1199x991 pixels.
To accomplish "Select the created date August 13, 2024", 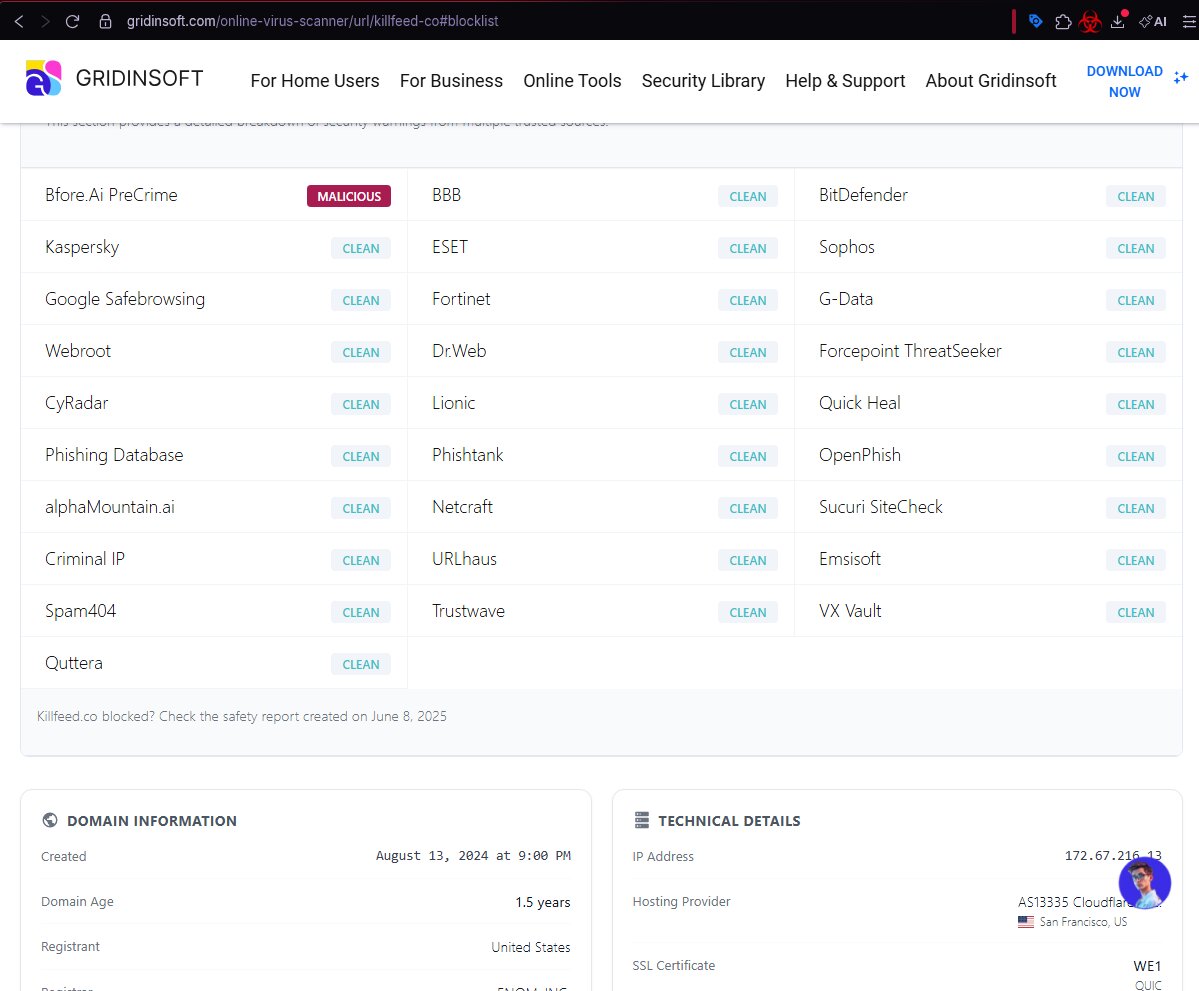I will [473, 856].
